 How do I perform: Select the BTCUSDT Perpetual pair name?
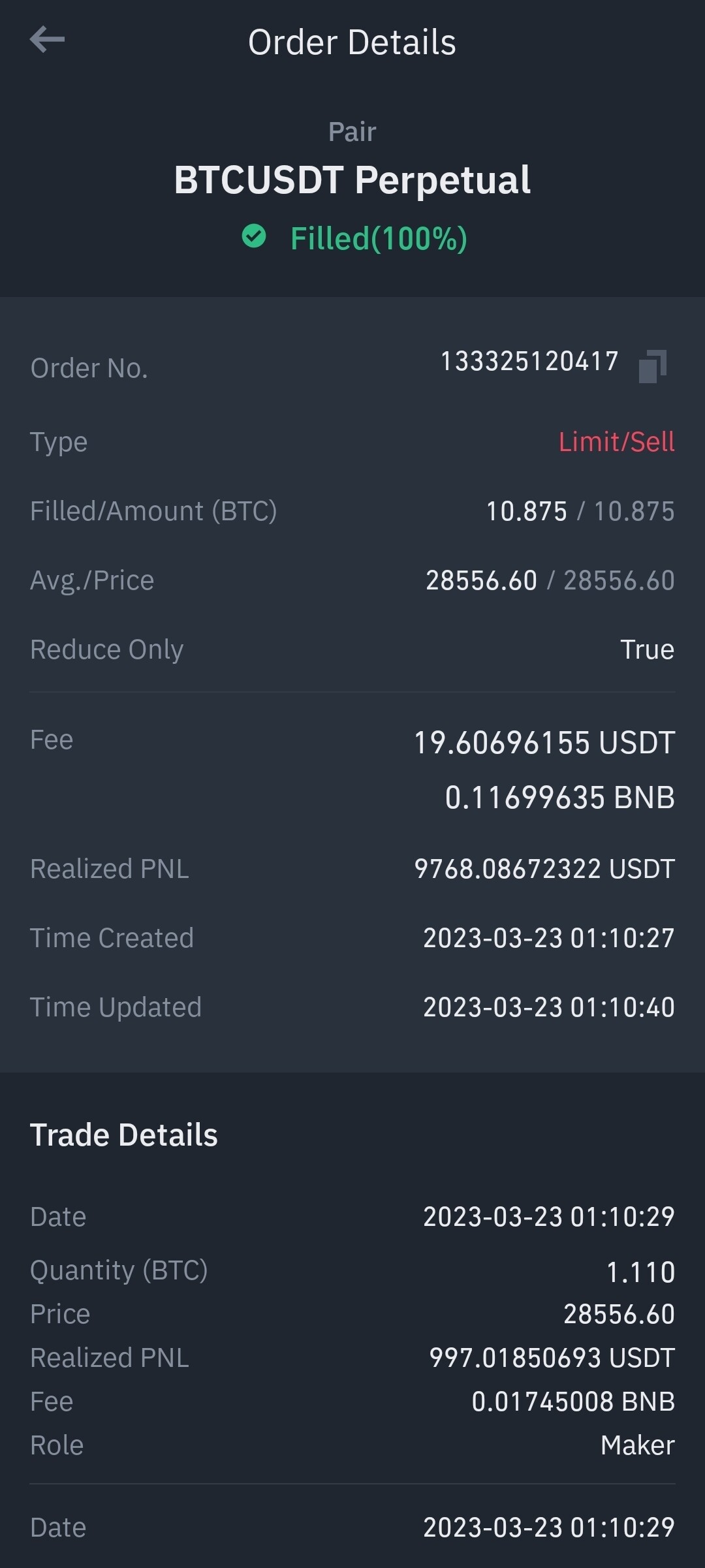pos(352,180)
